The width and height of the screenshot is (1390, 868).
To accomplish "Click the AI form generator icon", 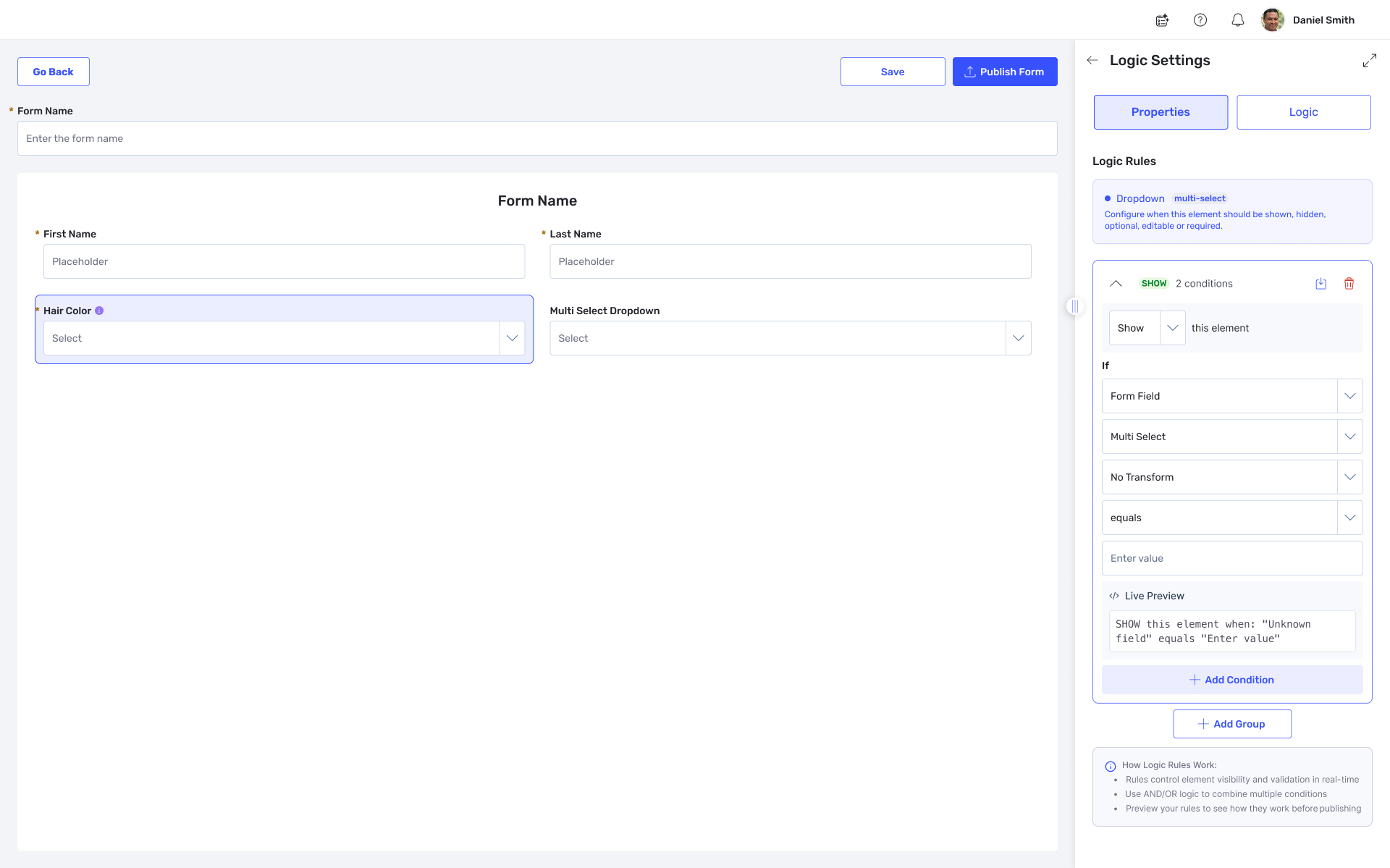I will 1162,20.
